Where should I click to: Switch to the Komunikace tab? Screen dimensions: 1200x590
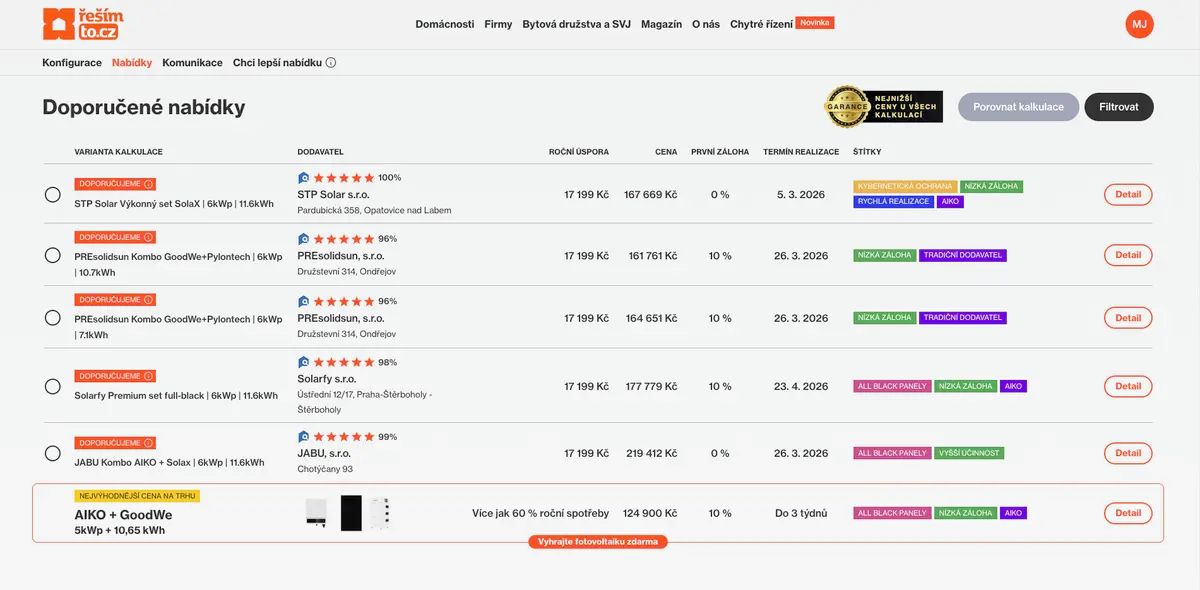192,63
